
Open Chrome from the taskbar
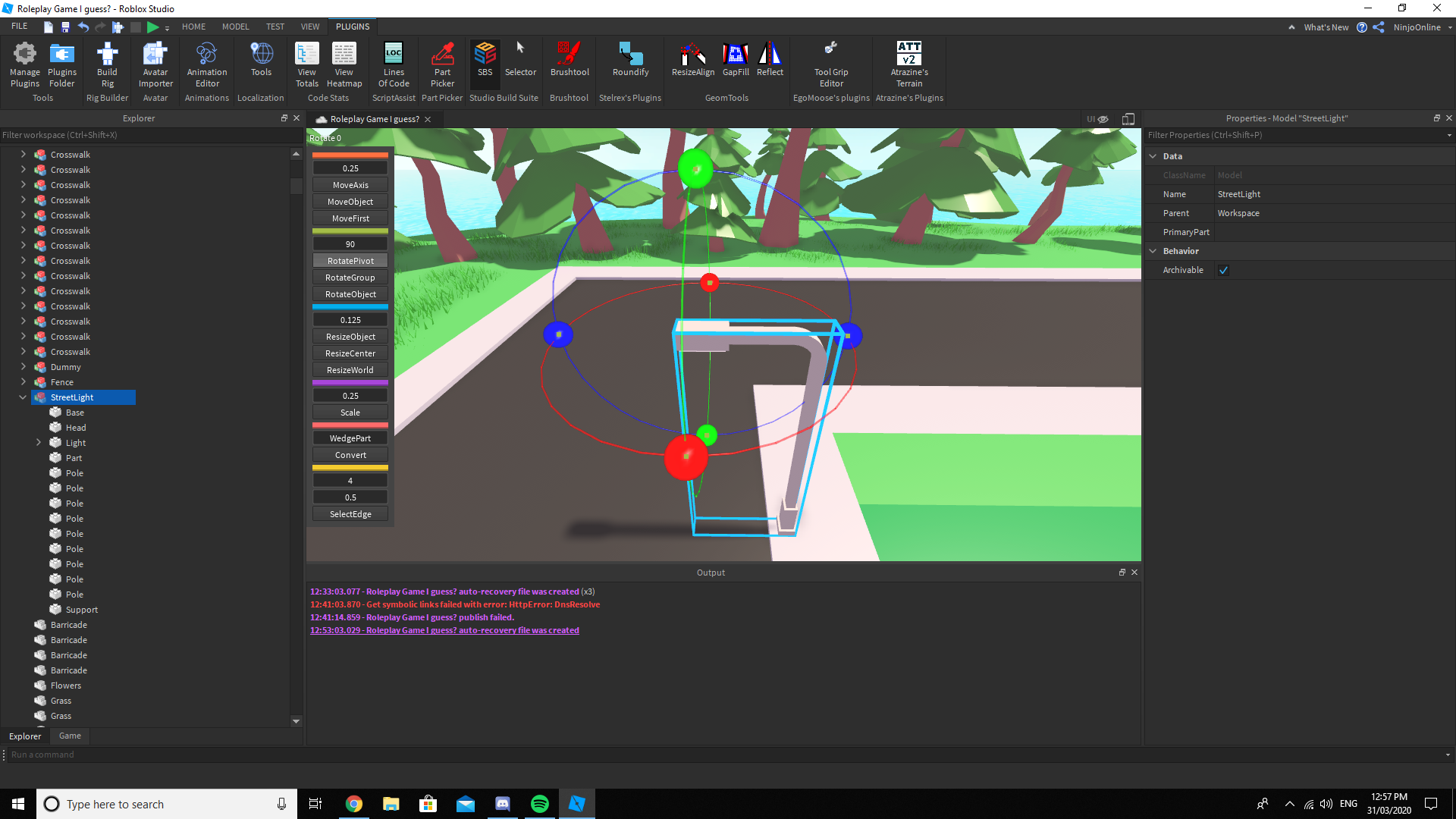354,804
